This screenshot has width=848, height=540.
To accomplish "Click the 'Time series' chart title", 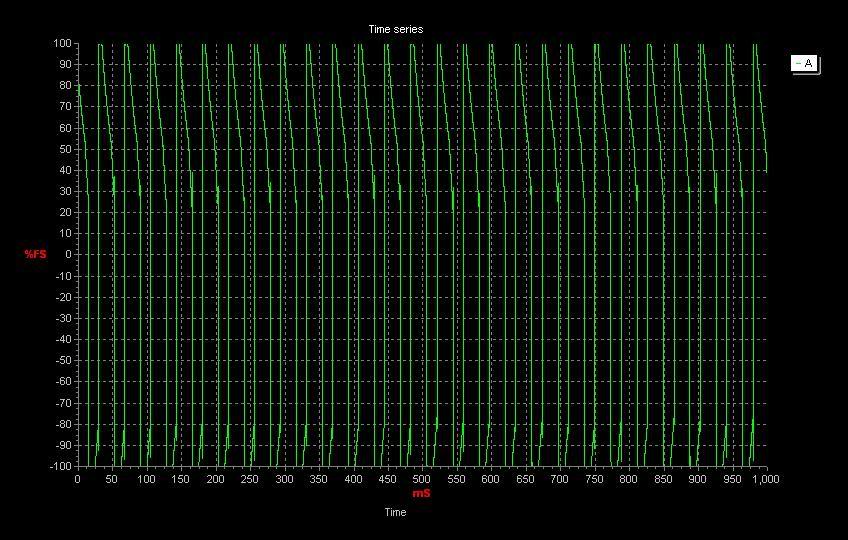I will pos(395,29).
